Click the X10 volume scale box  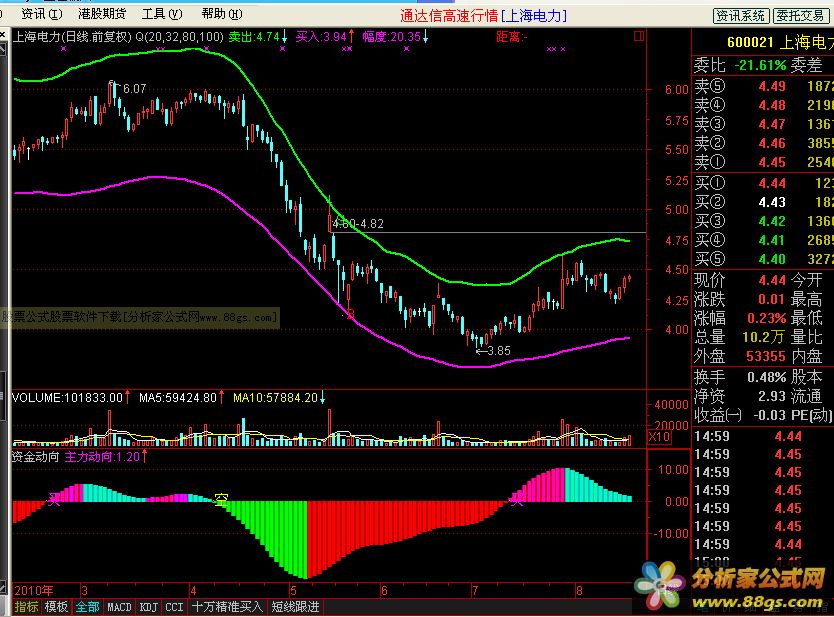tap(659, 437)
